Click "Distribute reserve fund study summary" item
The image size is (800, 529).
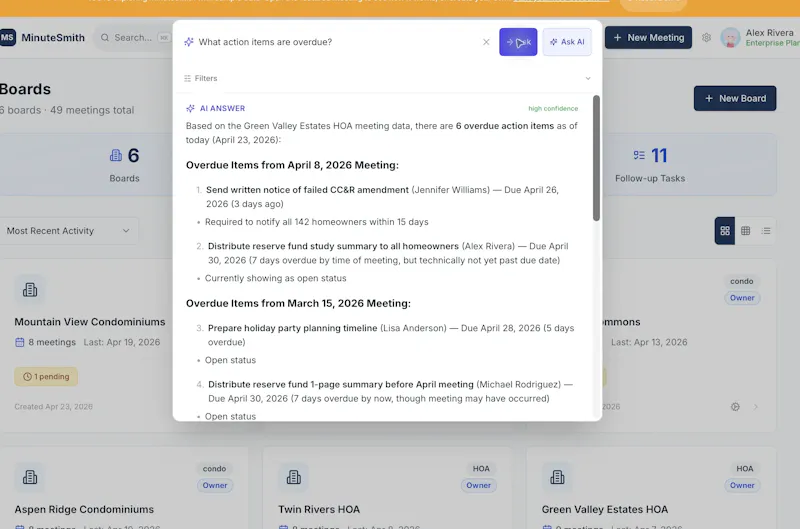[x=333, y=246]
